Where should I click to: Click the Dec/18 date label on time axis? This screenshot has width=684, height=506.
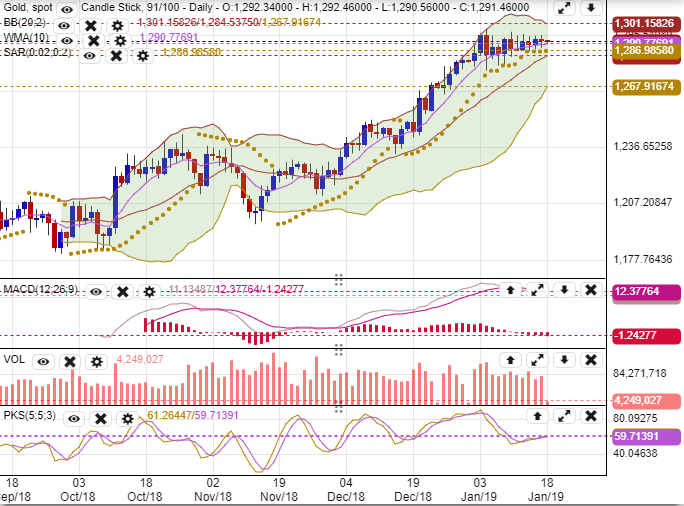pos(347,496)
